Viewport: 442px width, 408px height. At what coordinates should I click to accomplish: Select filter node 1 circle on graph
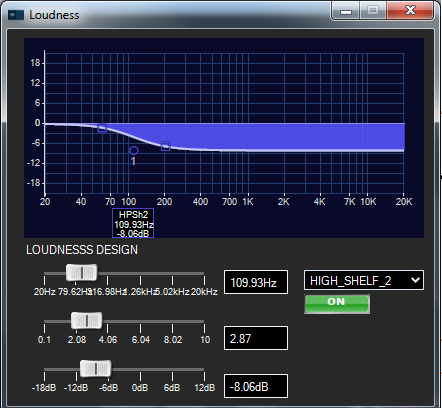(x=134, y=151)
